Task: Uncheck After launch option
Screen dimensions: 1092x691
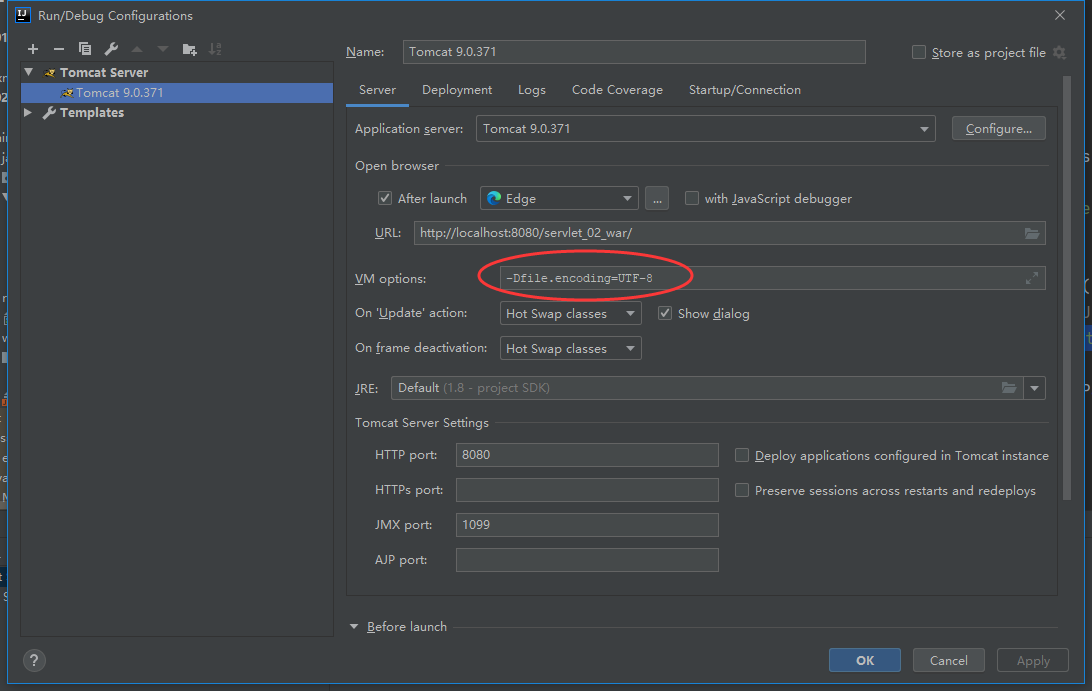Action: tap(384, 199)
